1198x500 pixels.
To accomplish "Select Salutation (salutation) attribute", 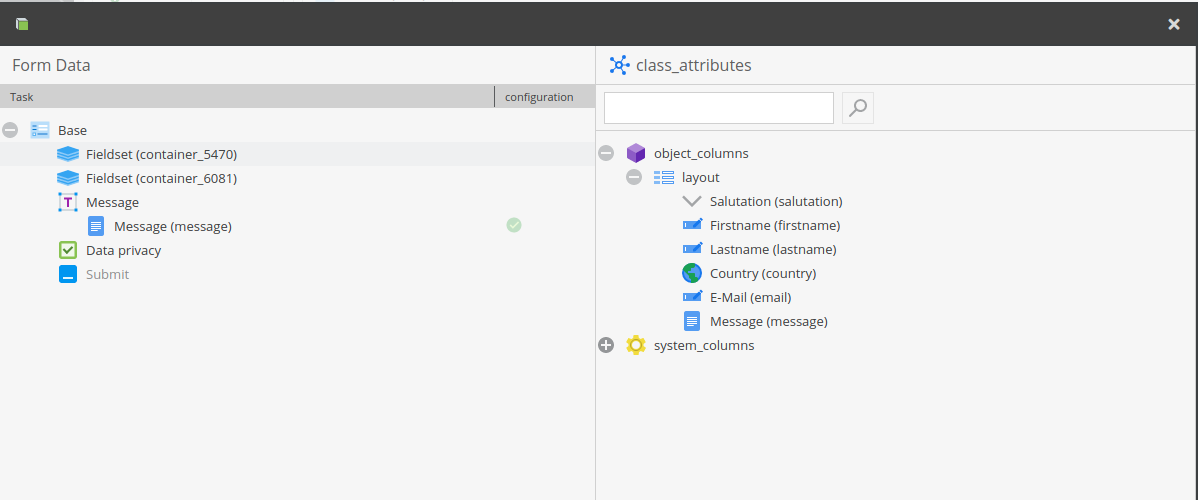I will [776, 202].
